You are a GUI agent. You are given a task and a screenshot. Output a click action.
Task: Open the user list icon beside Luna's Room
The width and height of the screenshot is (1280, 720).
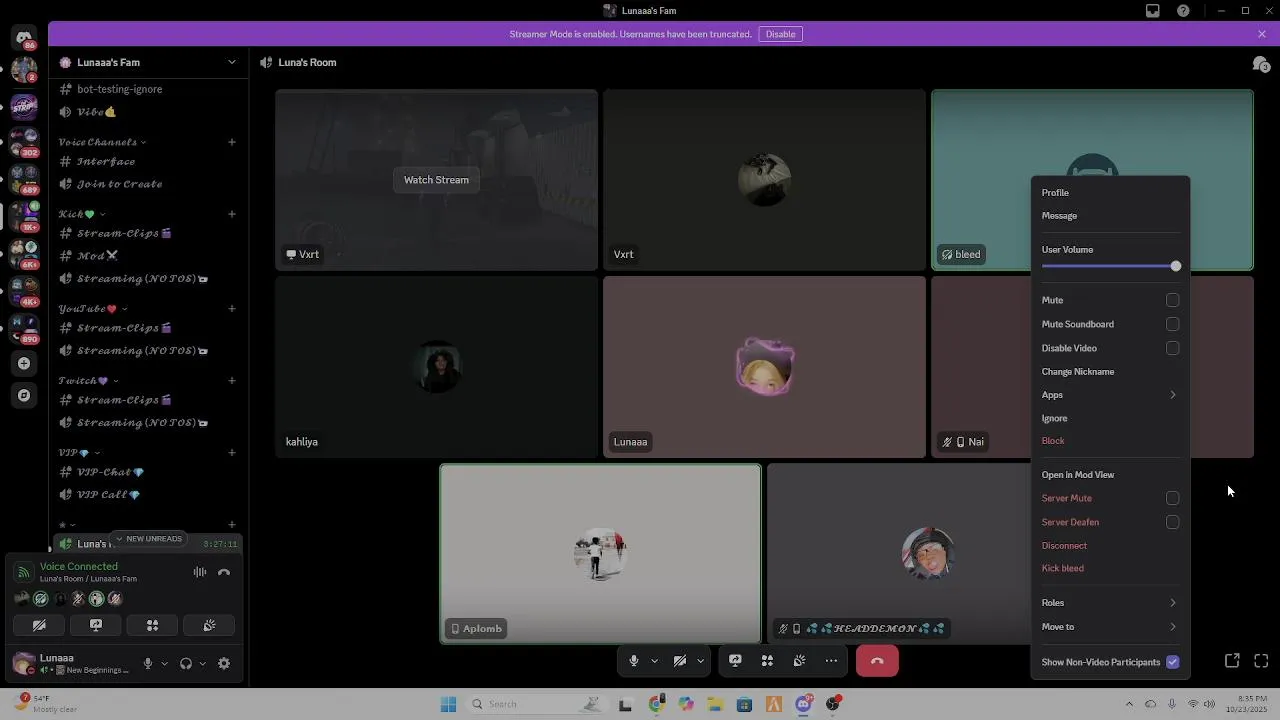[1261, 63]
